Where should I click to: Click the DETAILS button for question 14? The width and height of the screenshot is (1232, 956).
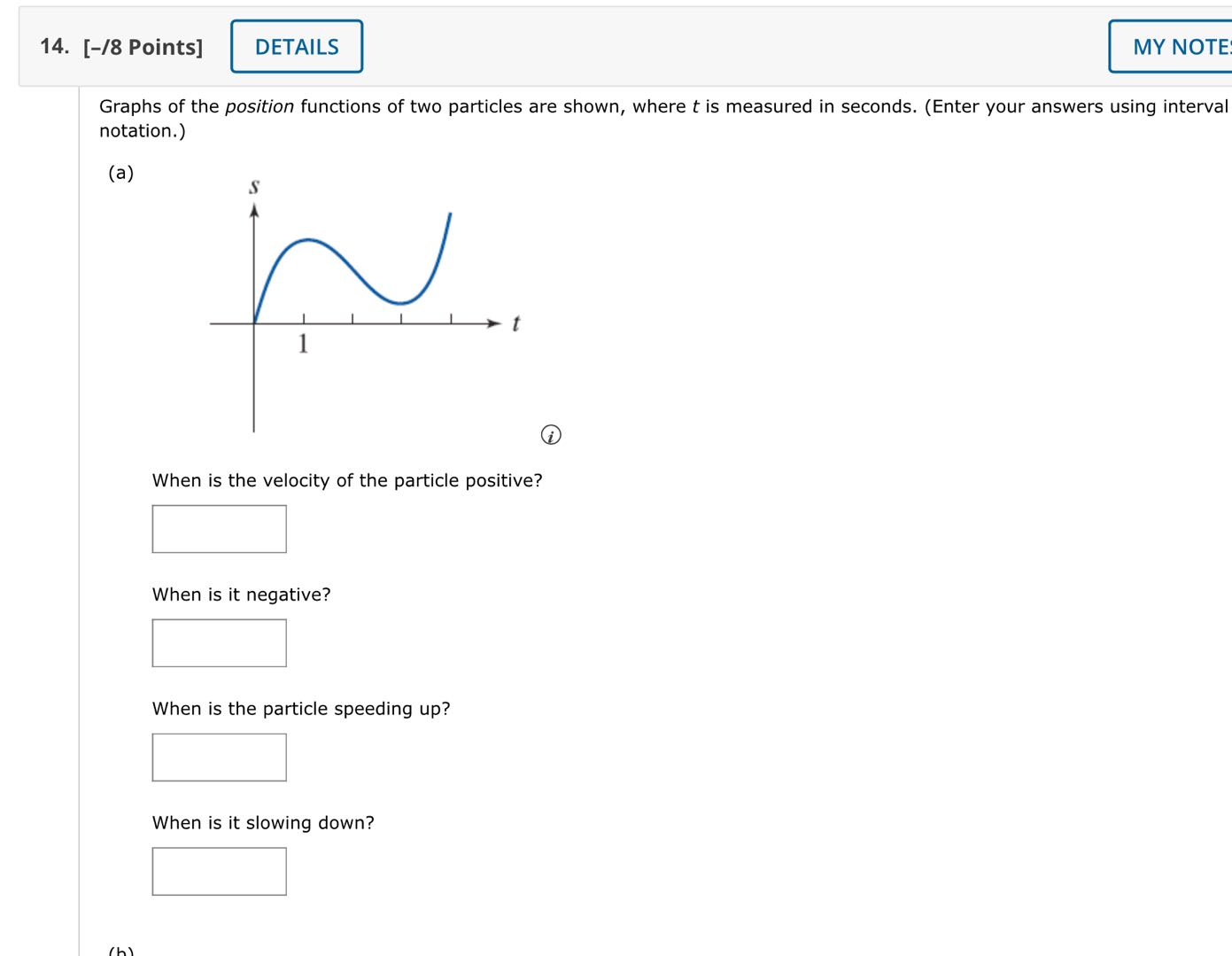298,46
